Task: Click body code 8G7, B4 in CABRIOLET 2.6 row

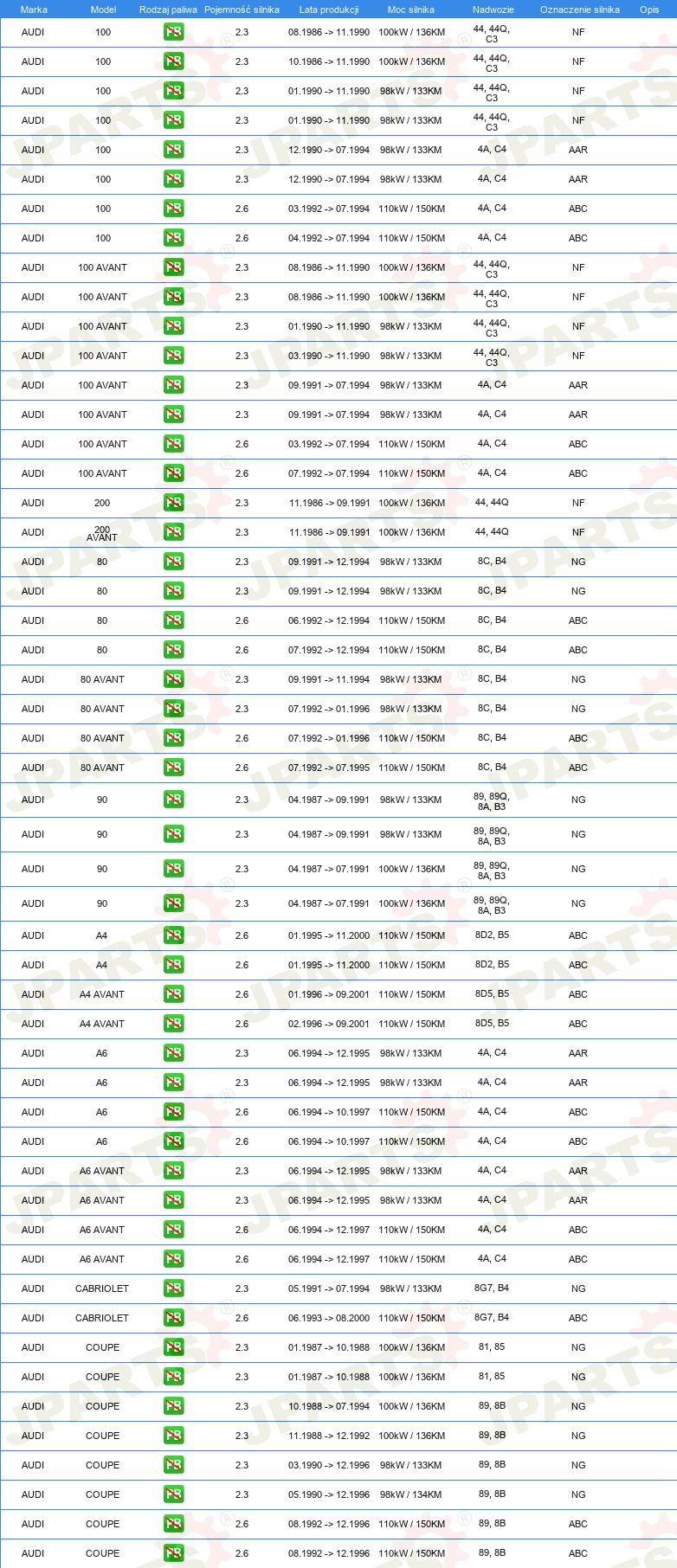Action: tap(492, 1318)
